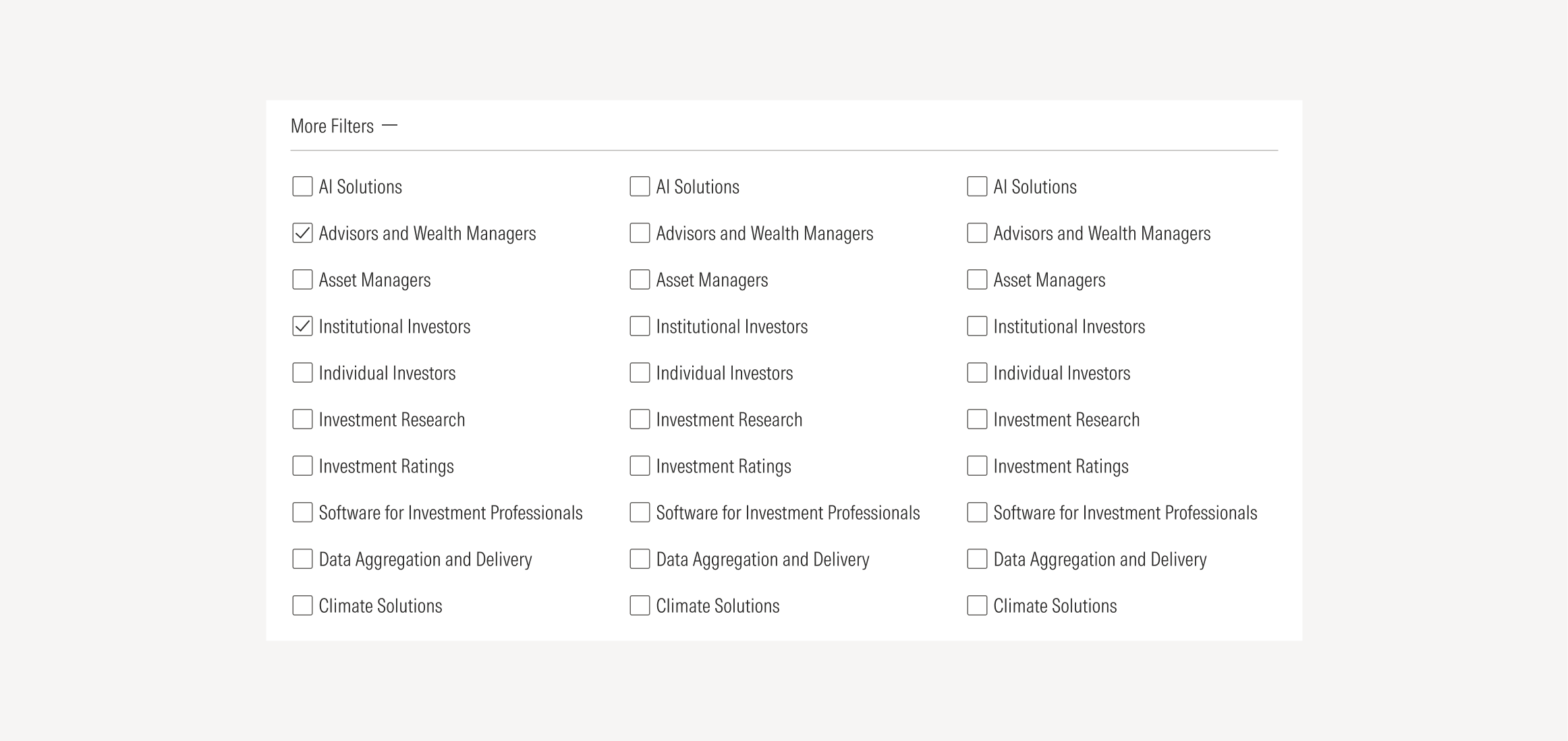Uncheck Advisors and Wealth Managers in left column
This screenshot has width=1568, height=741.
pyautogui.click(x=302, y=233)
